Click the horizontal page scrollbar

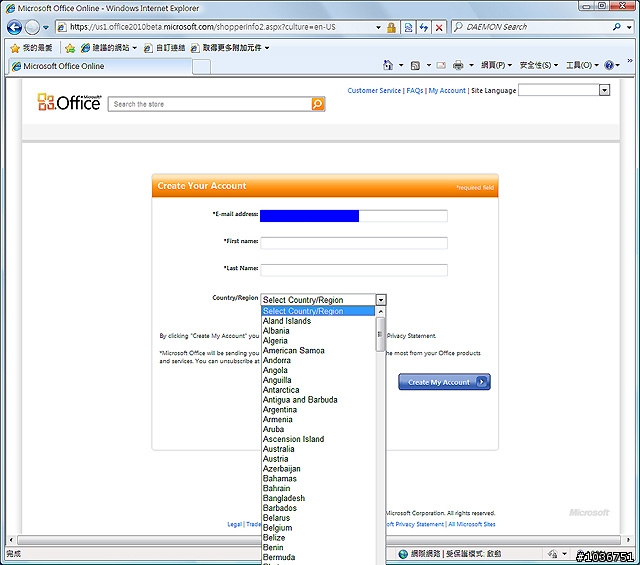318,540
